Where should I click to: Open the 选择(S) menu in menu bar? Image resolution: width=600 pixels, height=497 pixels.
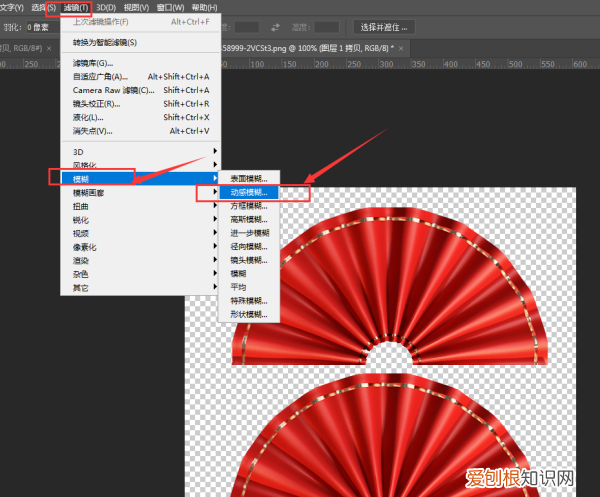tap(44, 7)
